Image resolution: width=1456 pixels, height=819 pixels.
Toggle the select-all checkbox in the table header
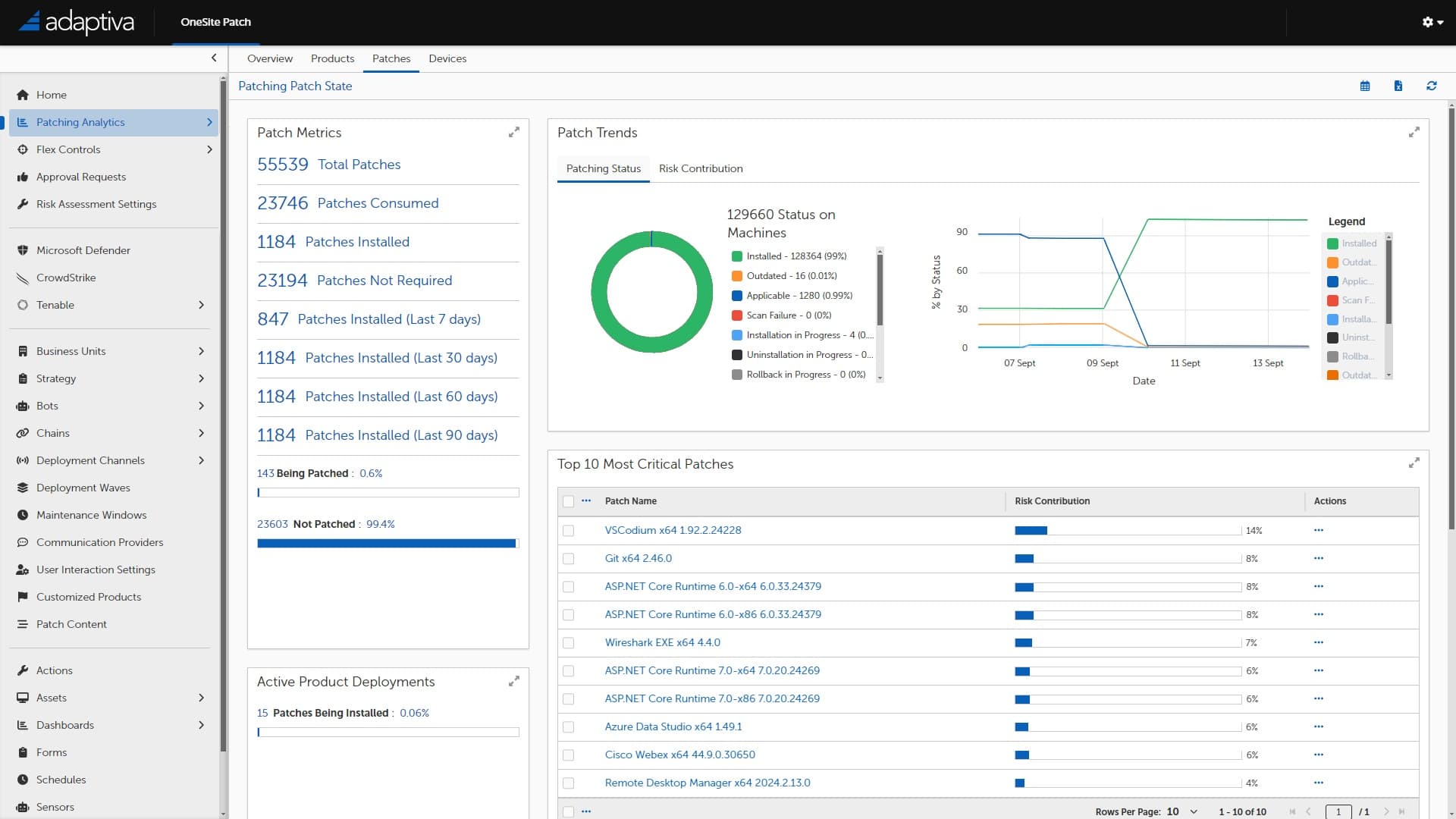click(569, 501)
